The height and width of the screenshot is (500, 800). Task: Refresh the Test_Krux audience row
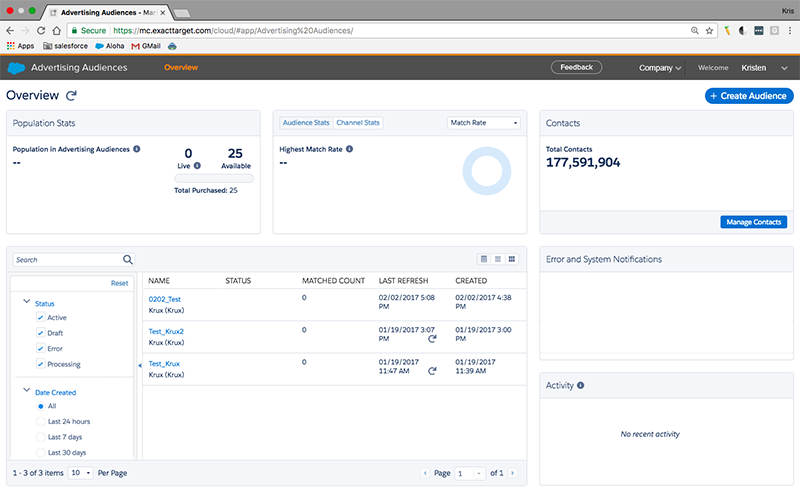coord(432,371)
